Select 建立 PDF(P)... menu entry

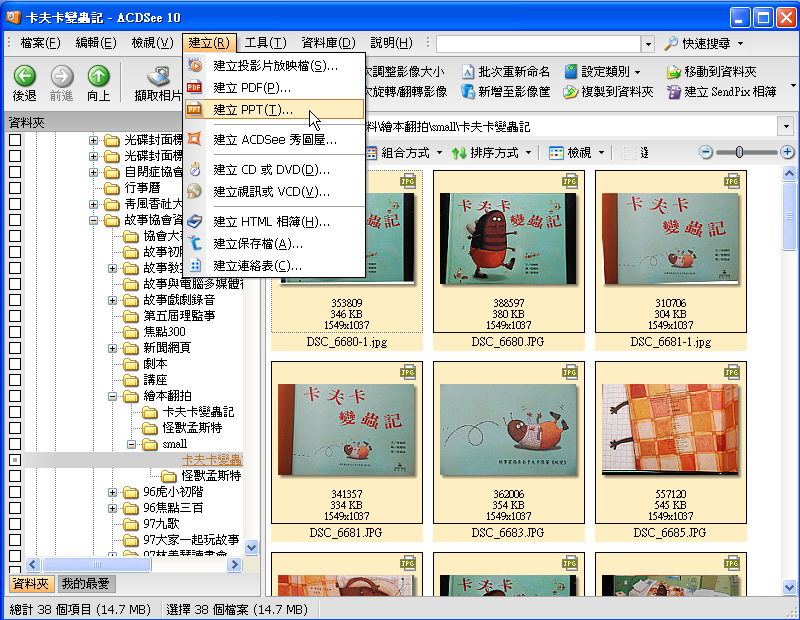[x=275, y=88]
